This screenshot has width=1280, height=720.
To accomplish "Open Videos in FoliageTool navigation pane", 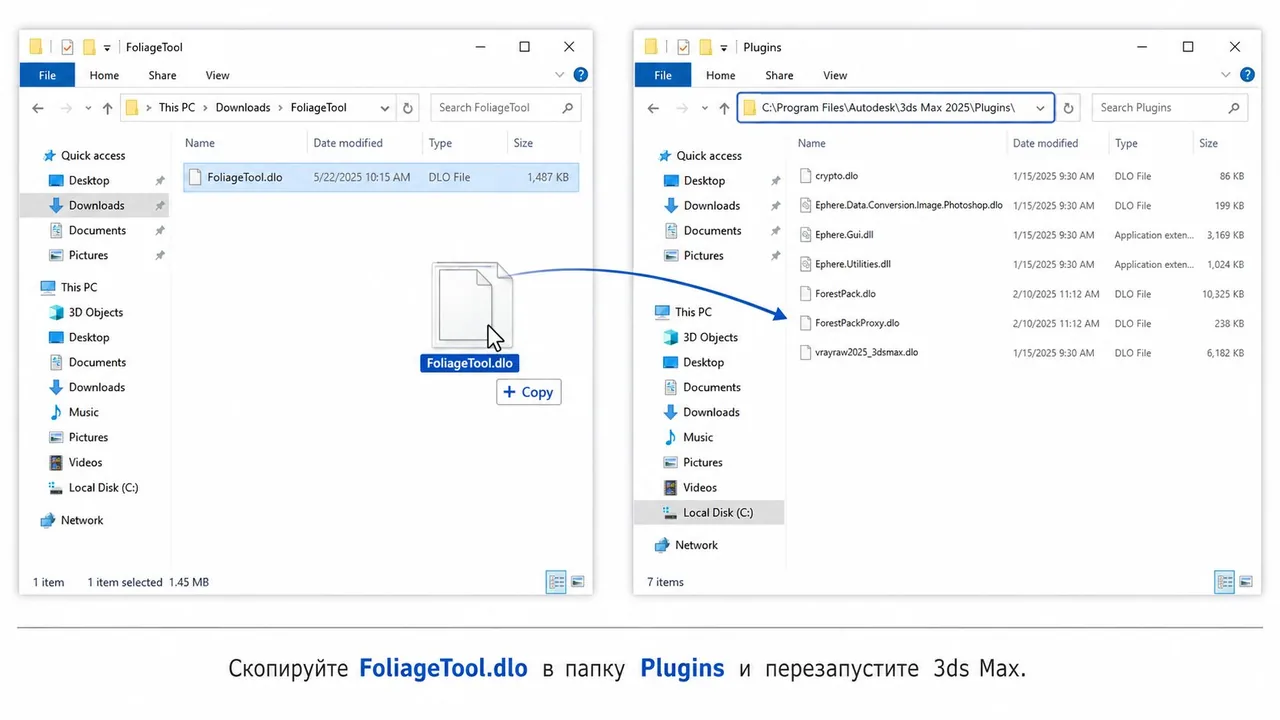I will 85,462.
